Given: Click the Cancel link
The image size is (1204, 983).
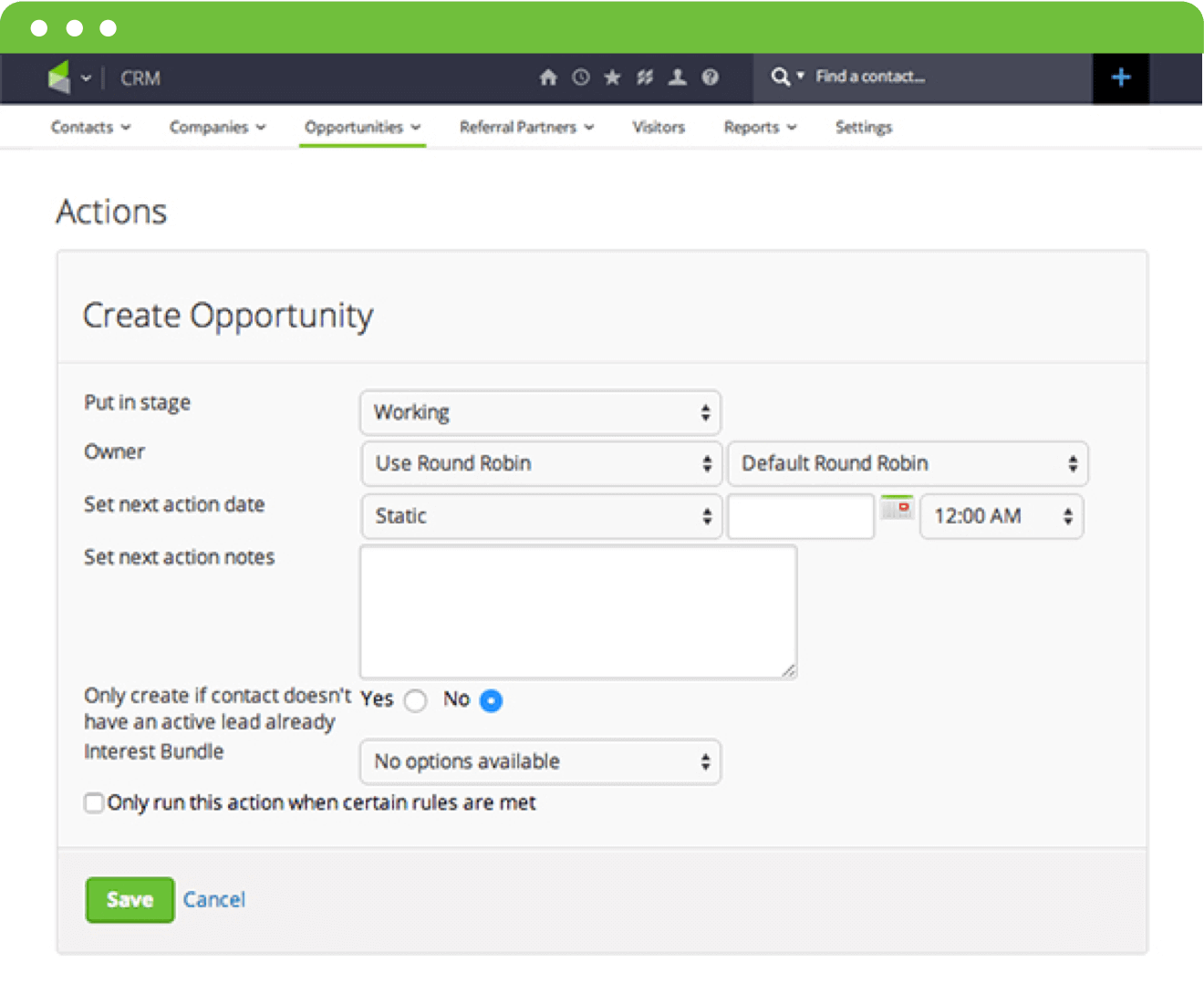Looking at the screenshot, I should (x=214, y=900).
